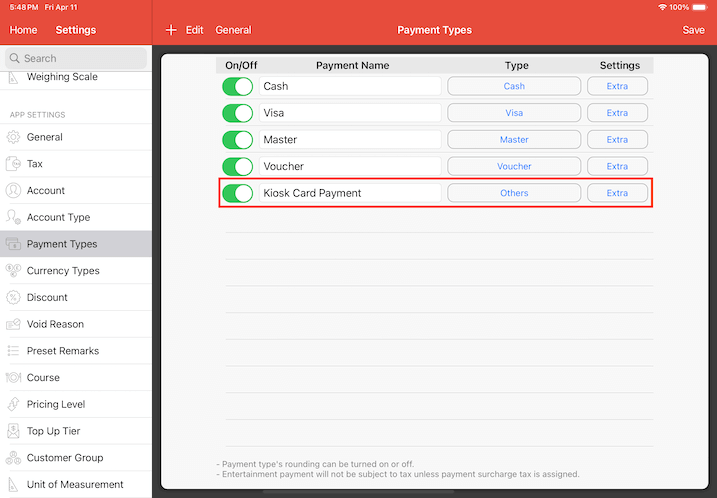Click the Account person icon
The height and width of the screenshot is (498, 717).
[x=14, y=190]
